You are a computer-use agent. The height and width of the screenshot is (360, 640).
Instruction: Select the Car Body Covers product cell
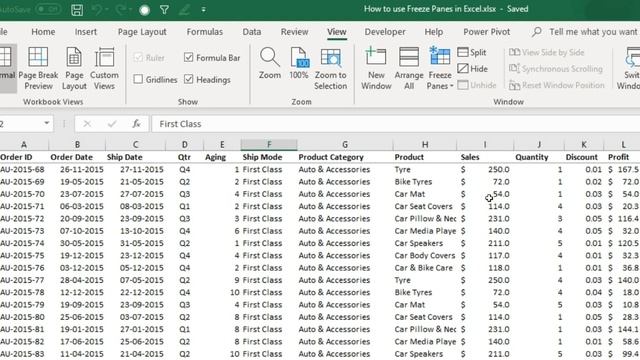[425, 256]
